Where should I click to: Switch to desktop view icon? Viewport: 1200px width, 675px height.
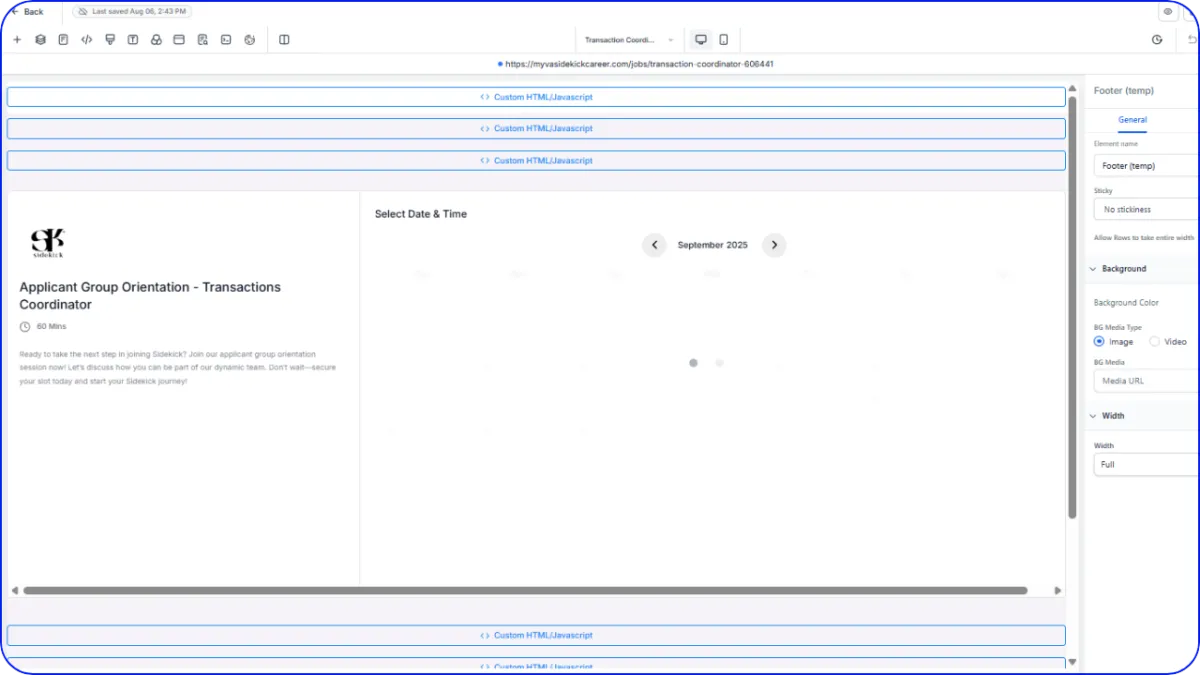tap(701, 40)
